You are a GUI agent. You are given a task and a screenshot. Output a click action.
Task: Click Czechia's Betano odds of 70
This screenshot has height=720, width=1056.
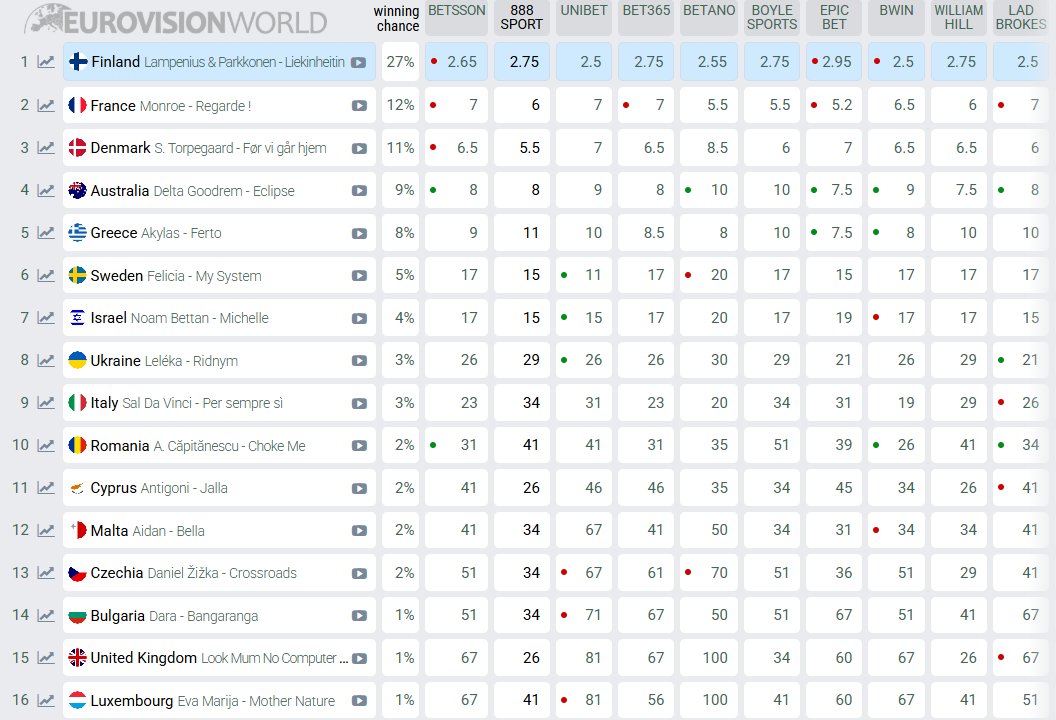(x=709, y=573)
